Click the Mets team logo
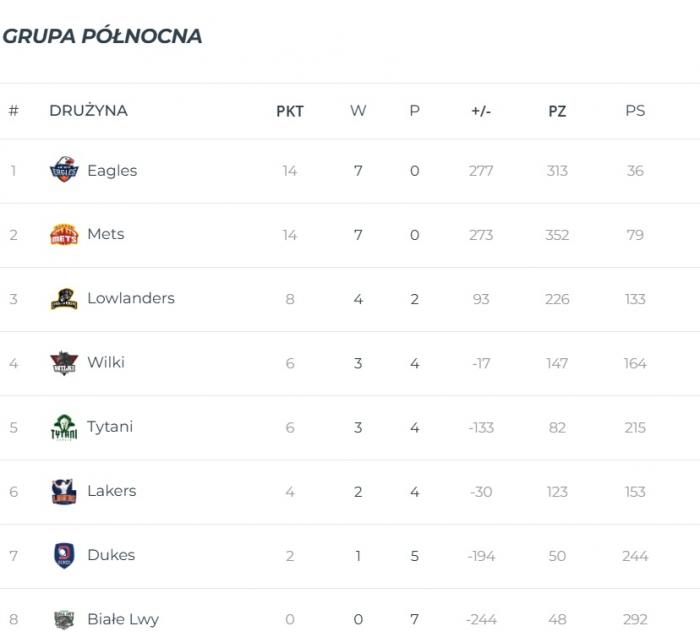 pyautogui.click(x=64, y=234)
